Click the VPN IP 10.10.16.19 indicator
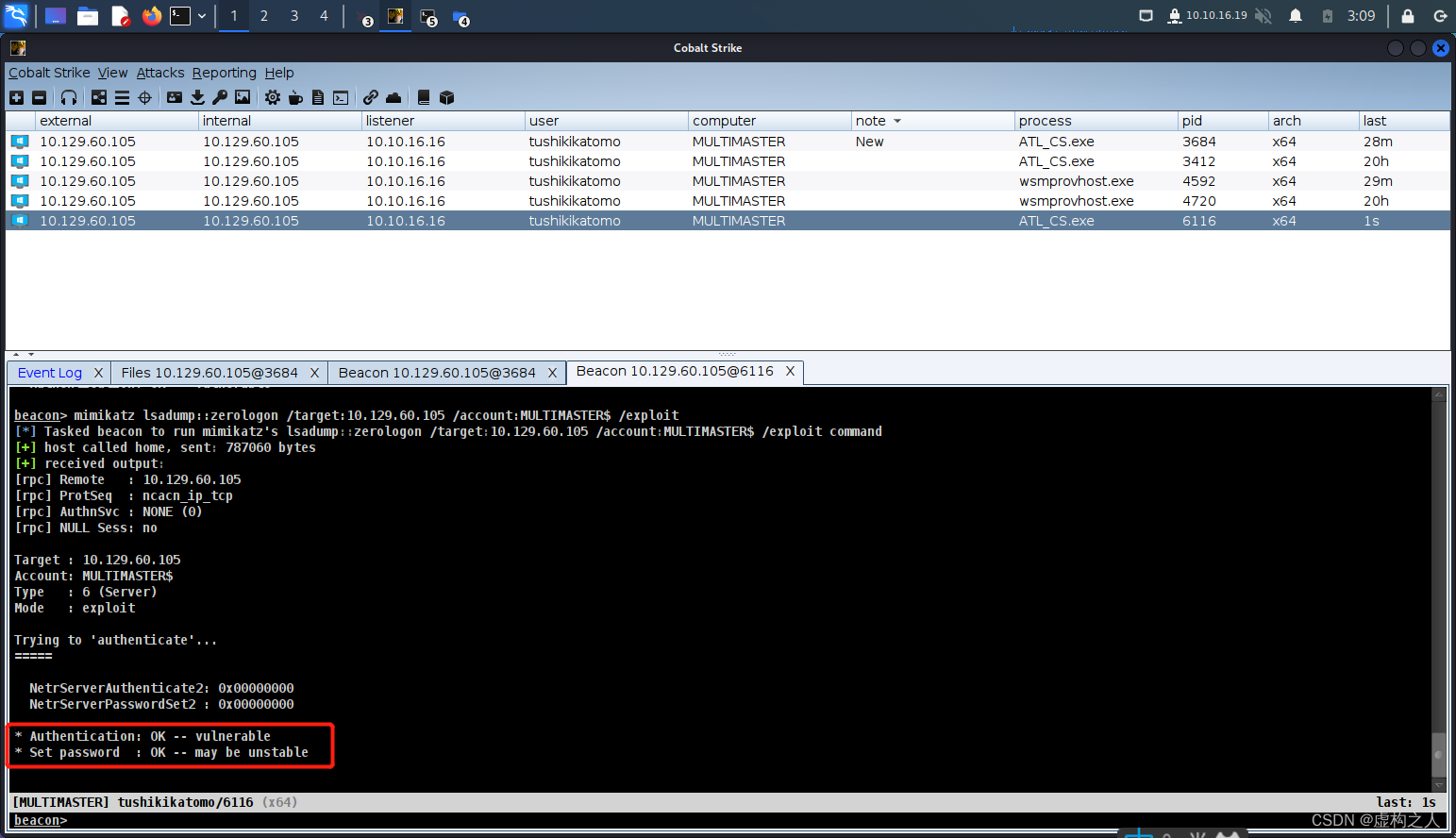Viewport: 1456px width, 838px height. [x=1207, y=16]
